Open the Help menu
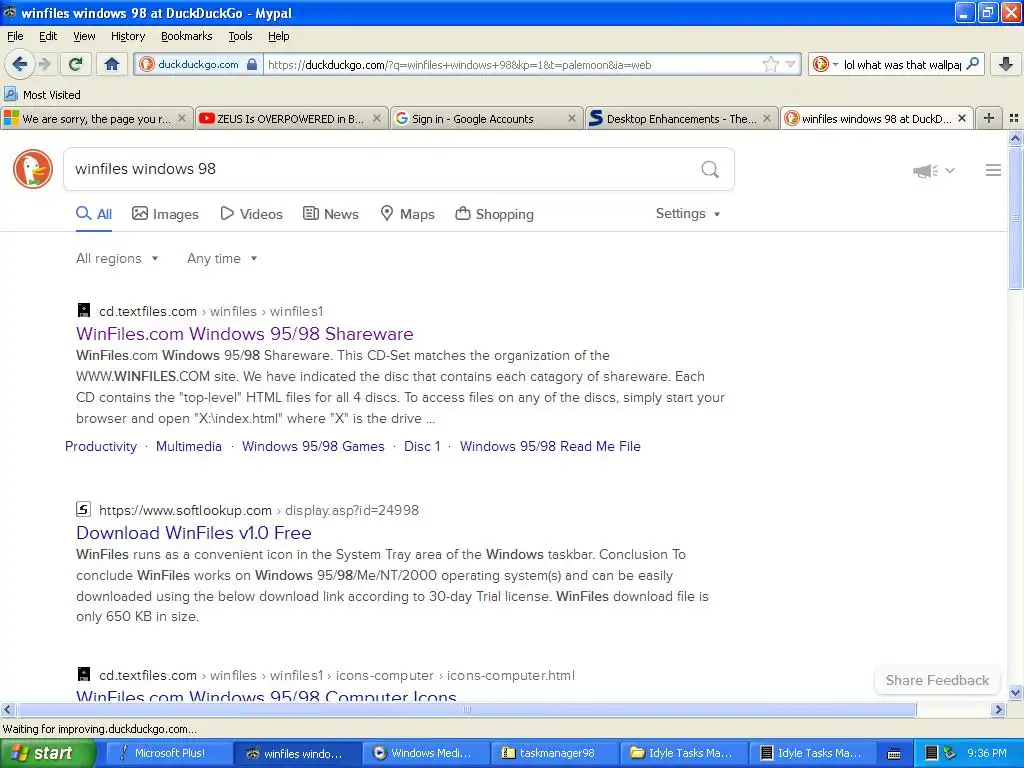Screen dimensions: 1024x768 click(x=278, y=36)
